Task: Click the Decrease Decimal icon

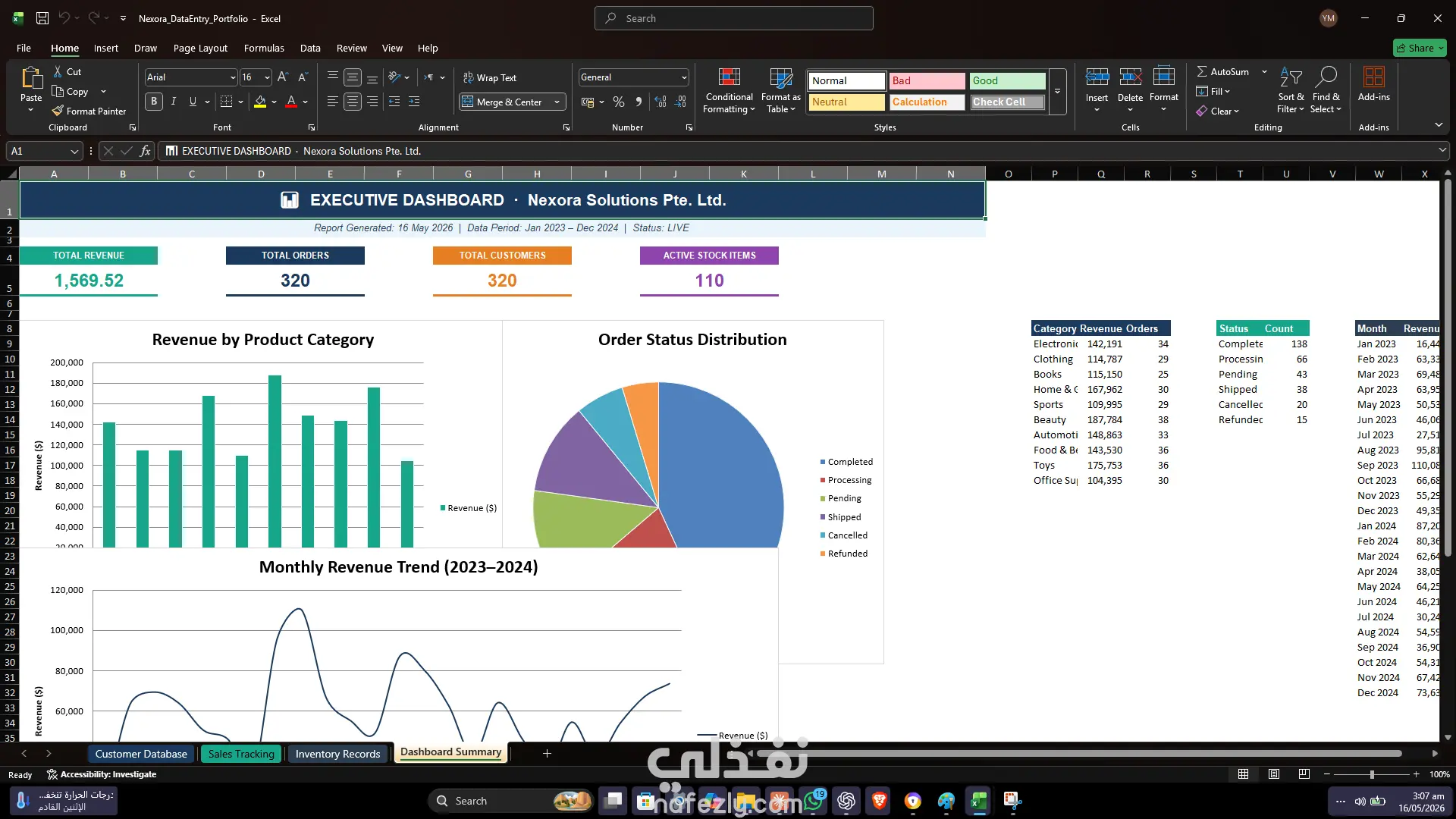Action: (680, 102)
